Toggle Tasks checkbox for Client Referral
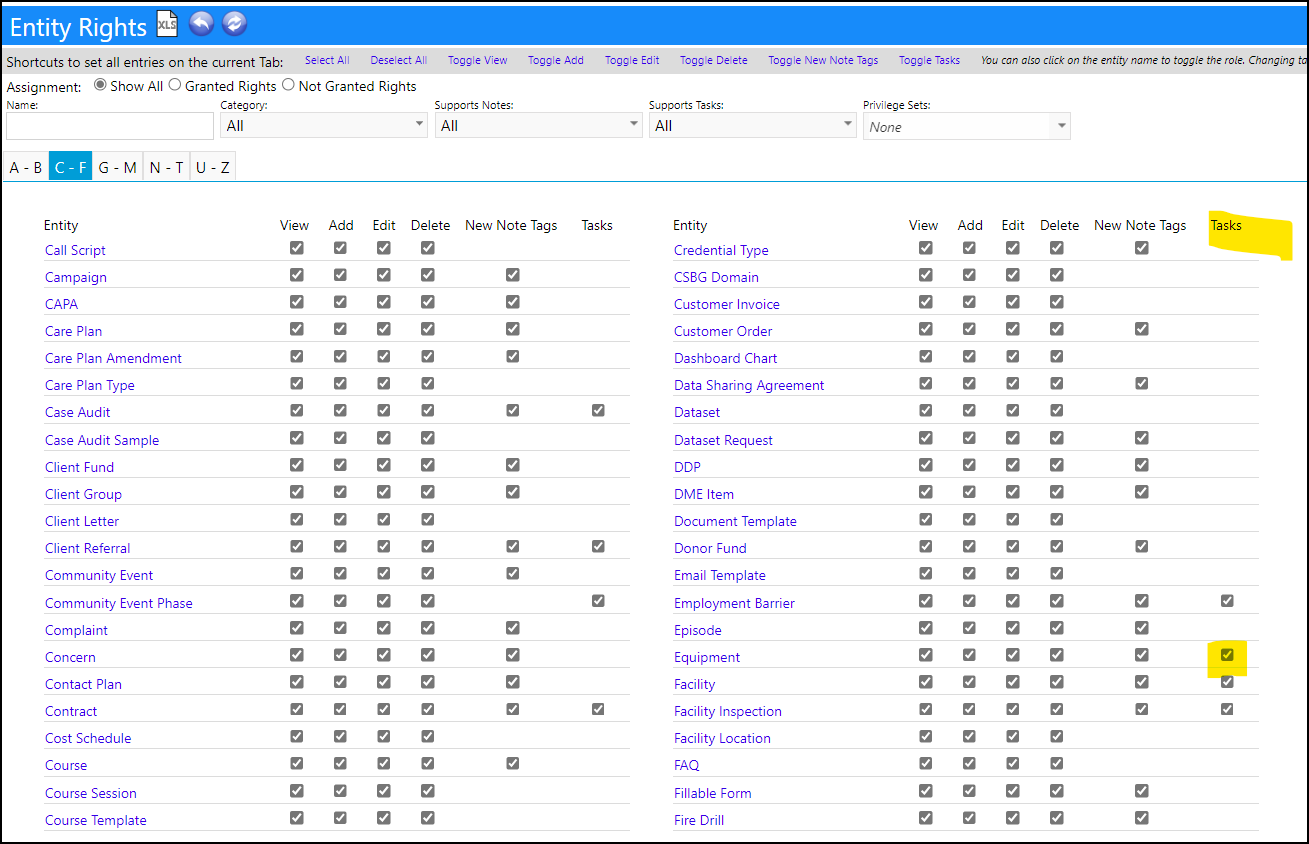Image resolution: width=1309 pixels, height=844 pixels. (x=598, y=546)
